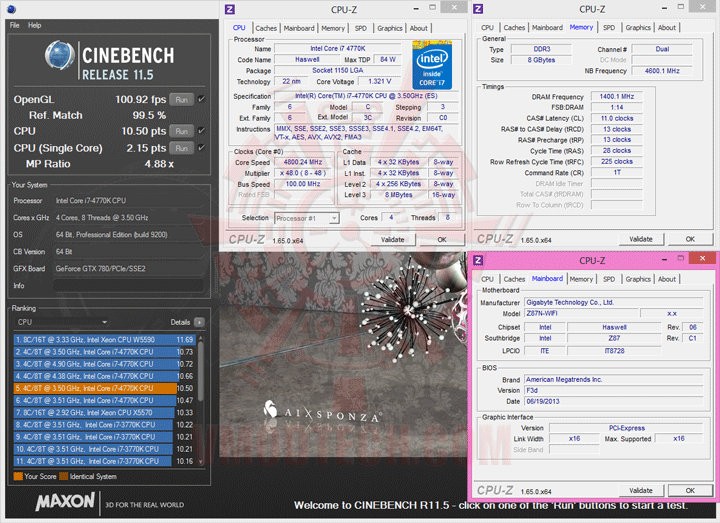720x523 pixels.
Task: Click the DRAM Frequency 1400.1 MHz value
Action: click(x=617, y=96)
